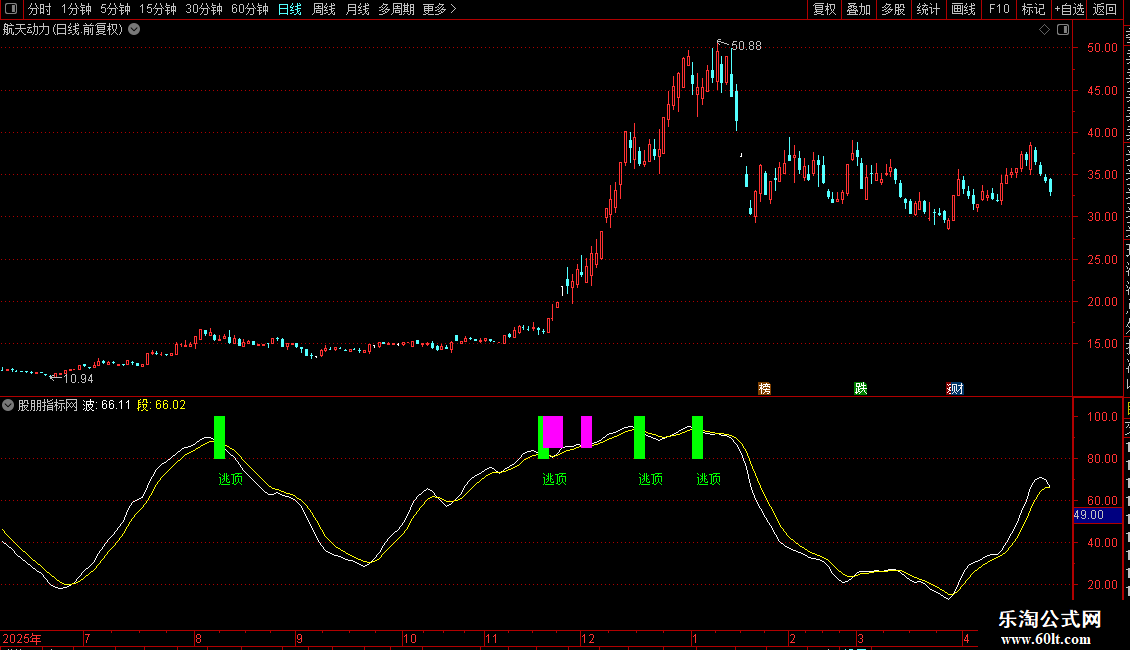Click month 12 on the time axis
Image resolution: width=1130 pixels, height=650 pixels.
(588, 638)
